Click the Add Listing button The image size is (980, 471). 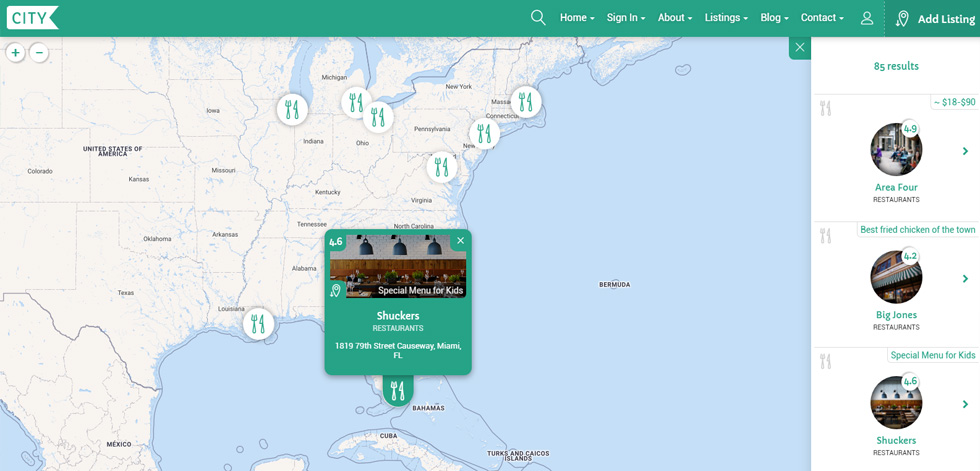click(934, 19)
